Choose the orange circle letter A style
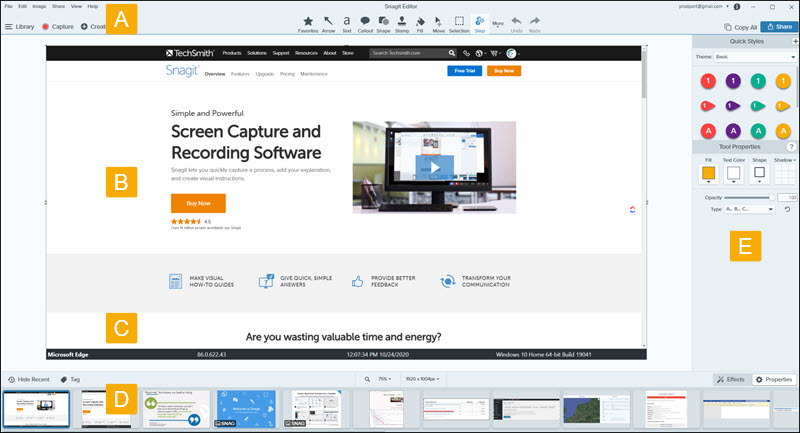 coord(783,131)
